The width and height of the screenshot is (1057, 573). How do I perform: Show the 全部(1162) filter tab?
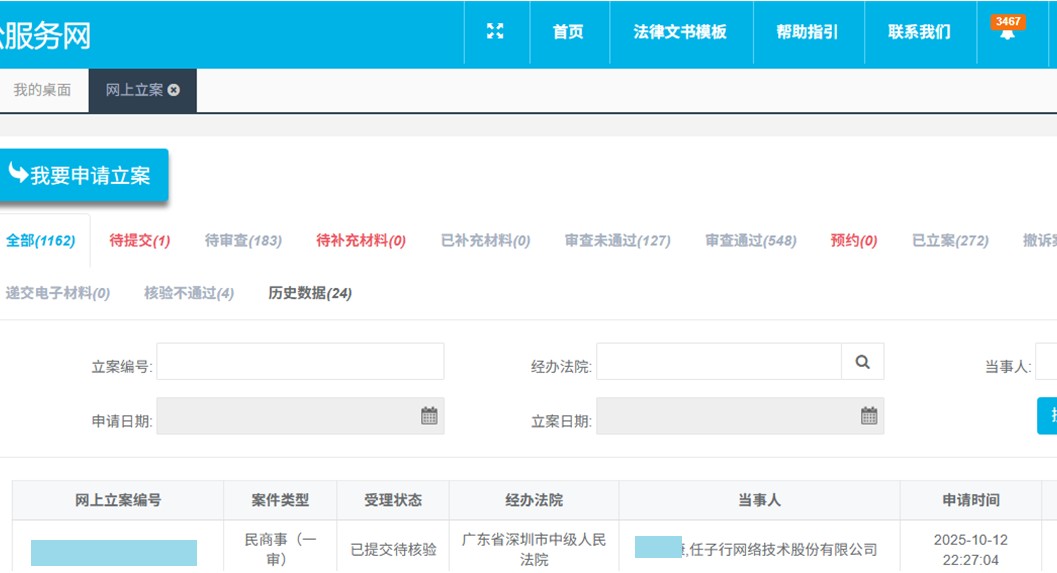click(40, 241)
